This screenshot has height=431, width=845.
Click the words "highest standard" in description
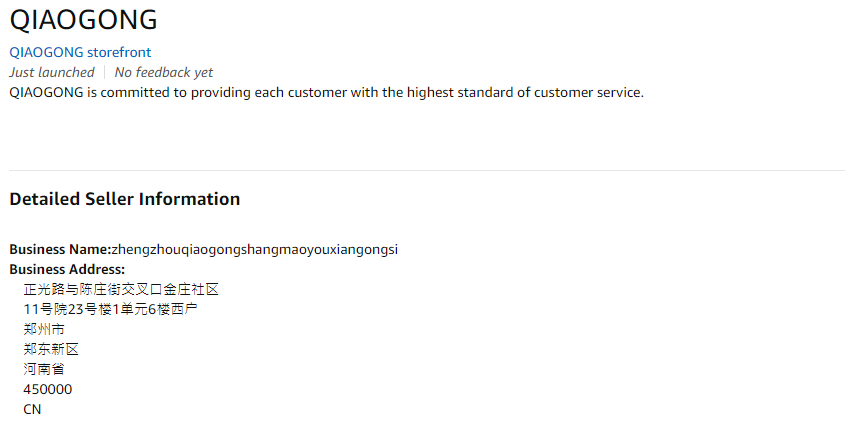(456, 93)
